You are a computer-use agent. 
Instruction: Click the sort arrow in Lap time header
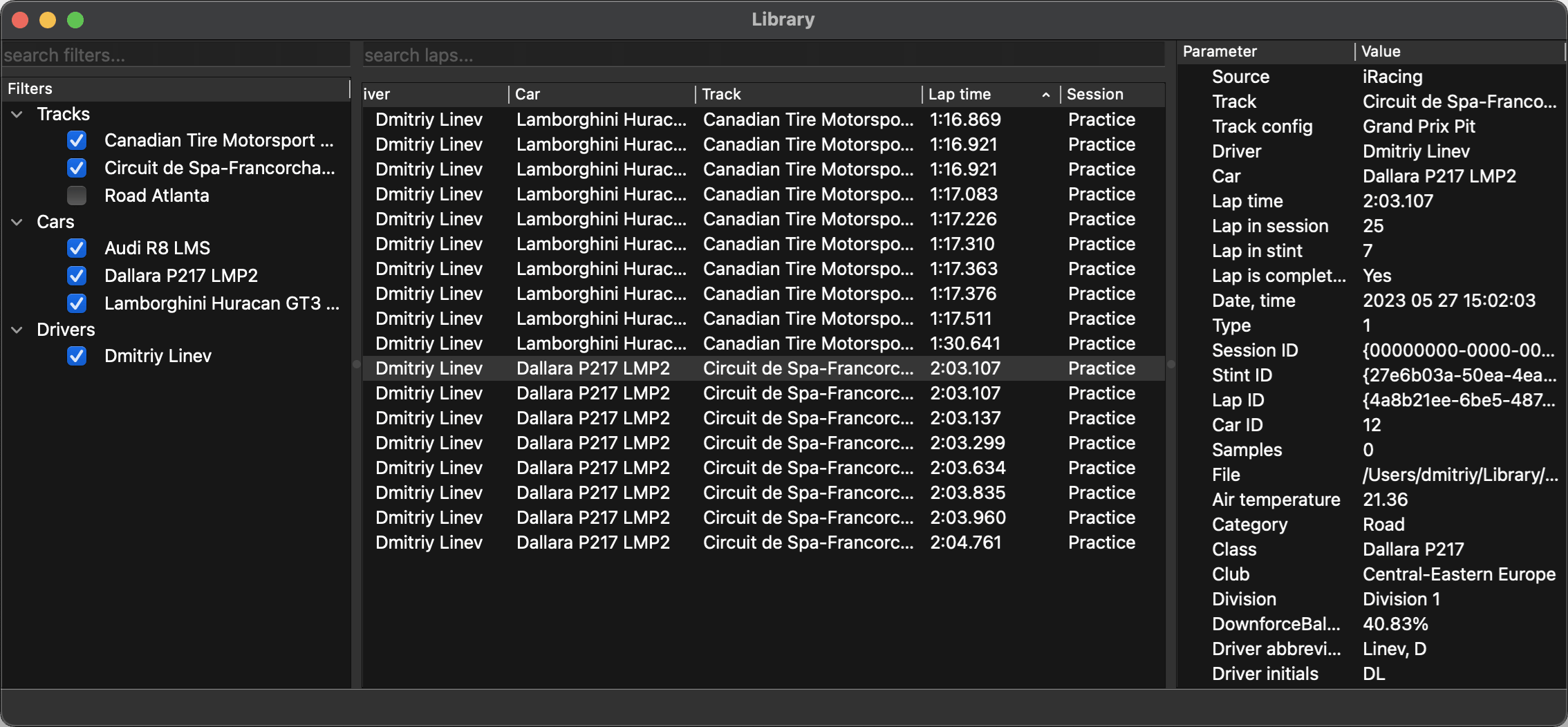click(x=1045, y=95)
